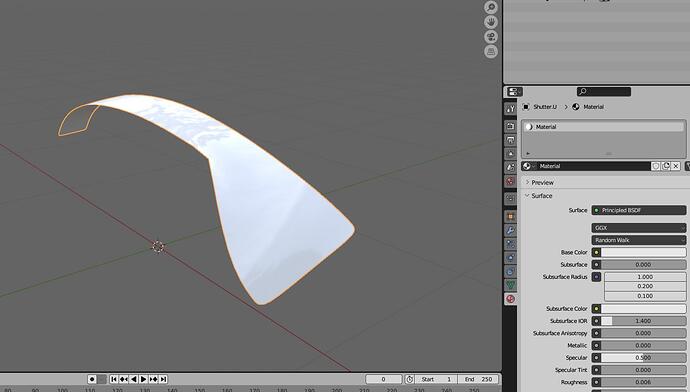Click the Base Color swatch
690x392 pixels.
point(643,253)
